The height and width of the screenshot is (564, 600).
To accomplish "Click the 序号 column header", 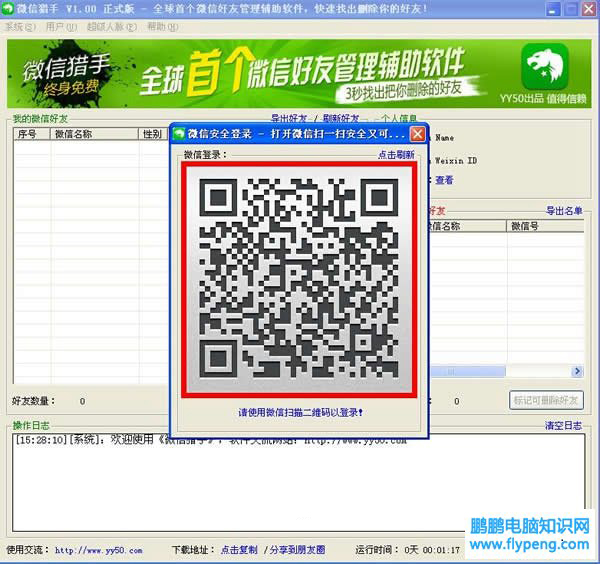I will tap(32, 134).
